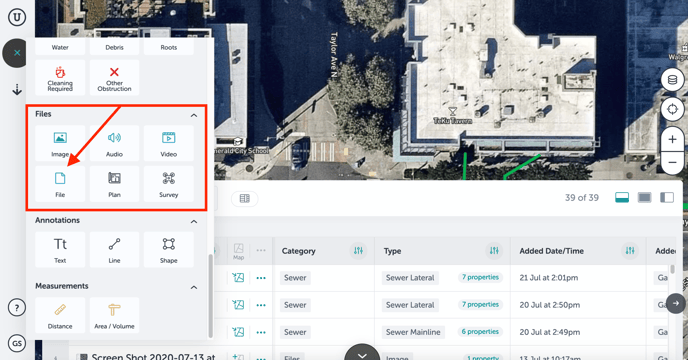Click the add-item panel vertical scrollbar

tap(210, 295)
